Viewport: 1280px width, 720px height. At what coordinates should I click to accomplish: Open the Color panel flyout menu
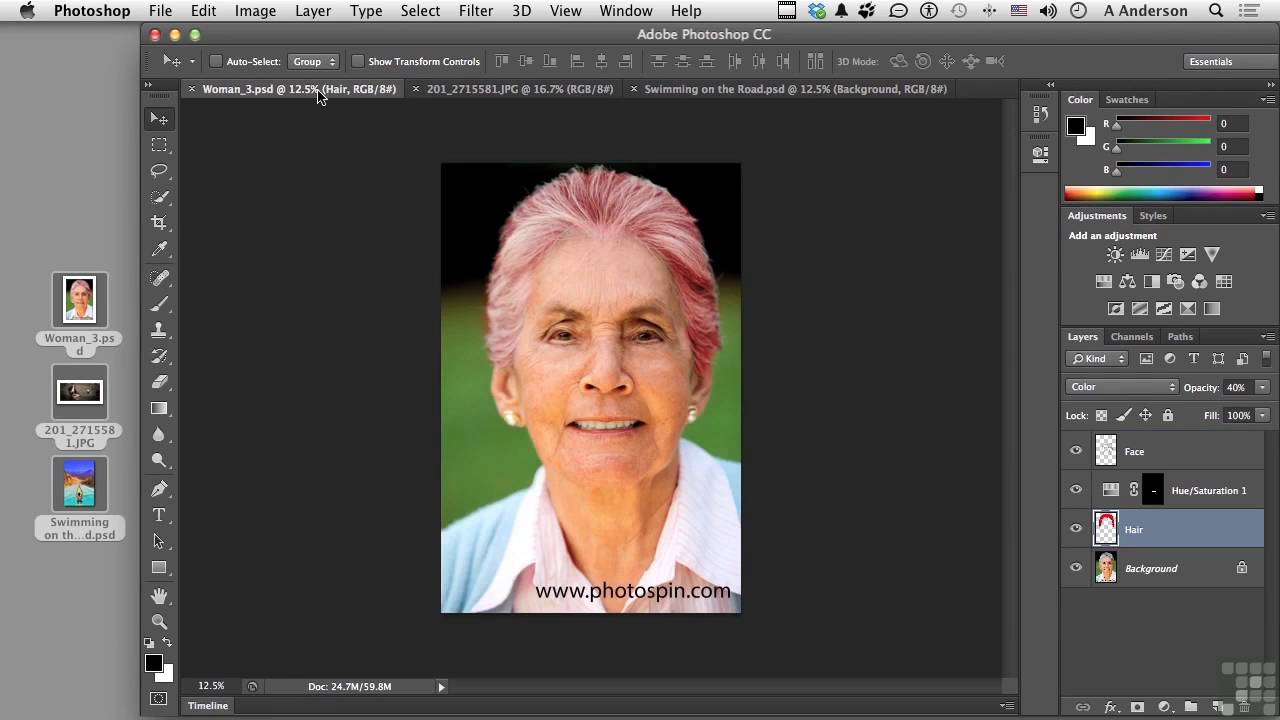click(x=1267, y=100)
